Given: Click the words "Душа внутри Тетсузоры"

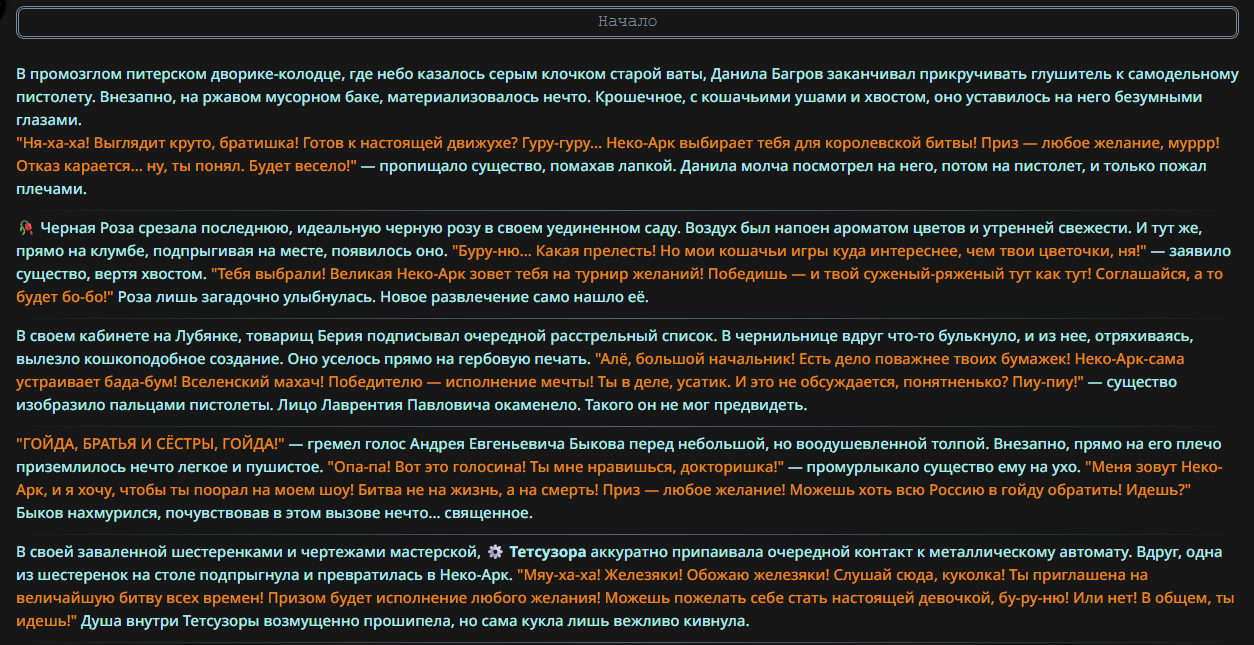Looking at the screenshot, I should (170, 621).
